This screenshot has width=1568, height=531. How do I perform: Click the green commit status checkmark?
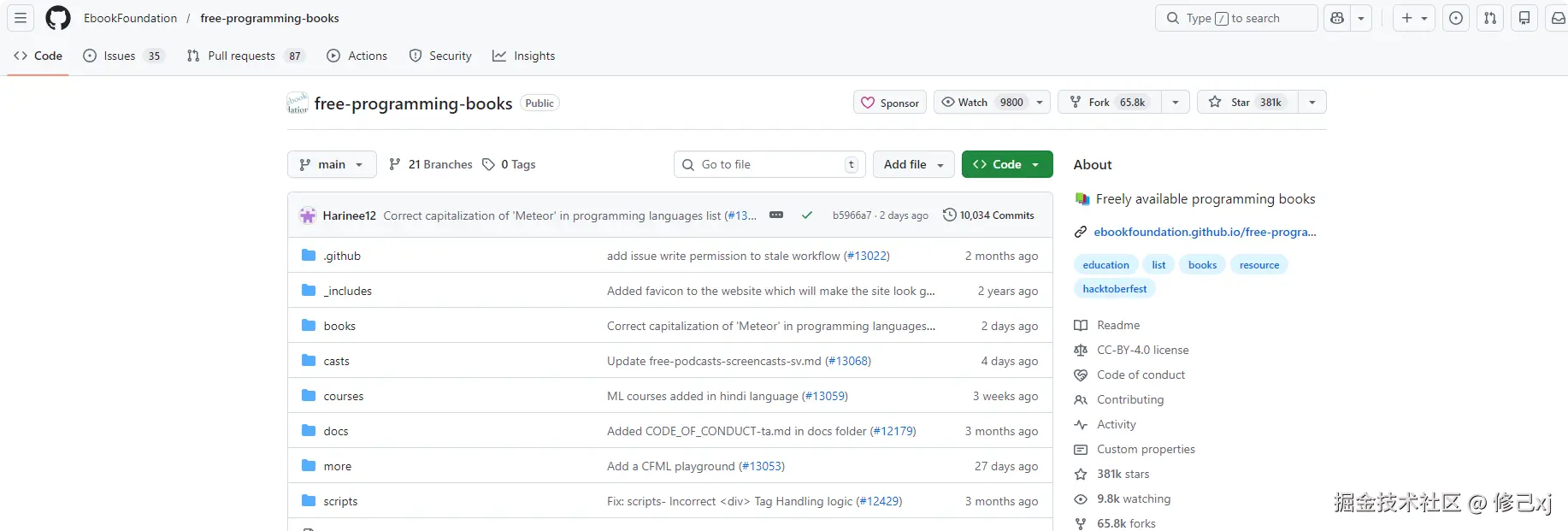[806, 215]
